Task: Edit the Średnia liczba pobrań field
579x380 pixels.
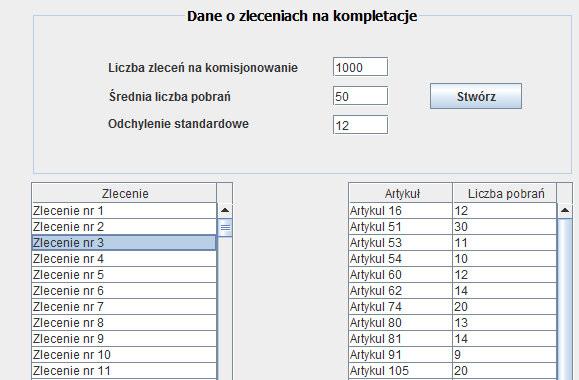Action: pos(360,96)
